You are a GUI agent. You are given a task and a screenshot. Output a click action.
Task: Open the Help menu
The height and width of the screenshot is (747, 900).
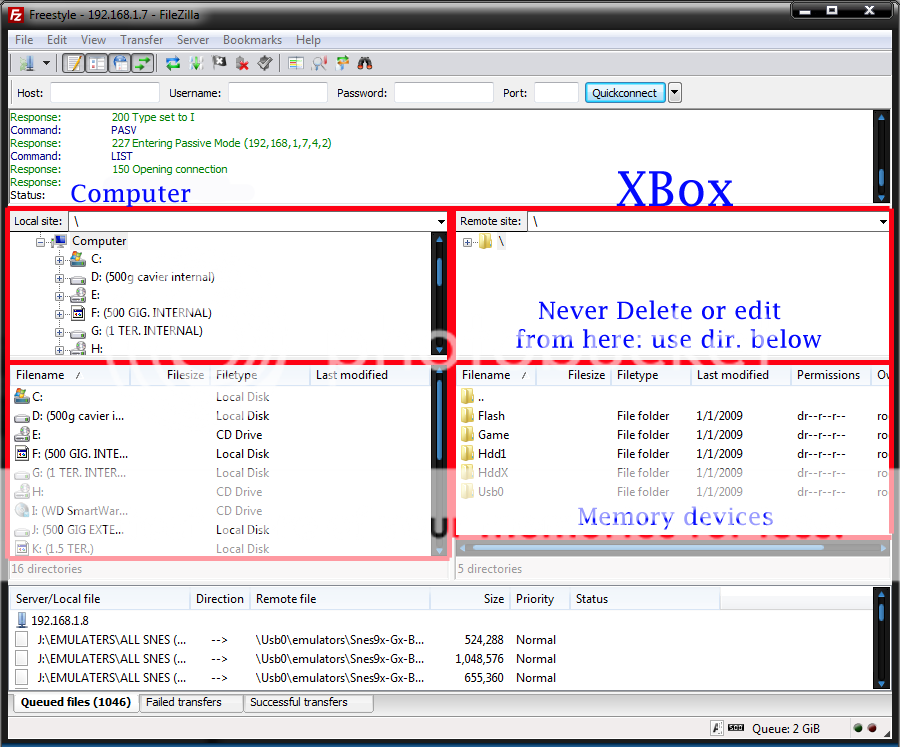[308, 40]
